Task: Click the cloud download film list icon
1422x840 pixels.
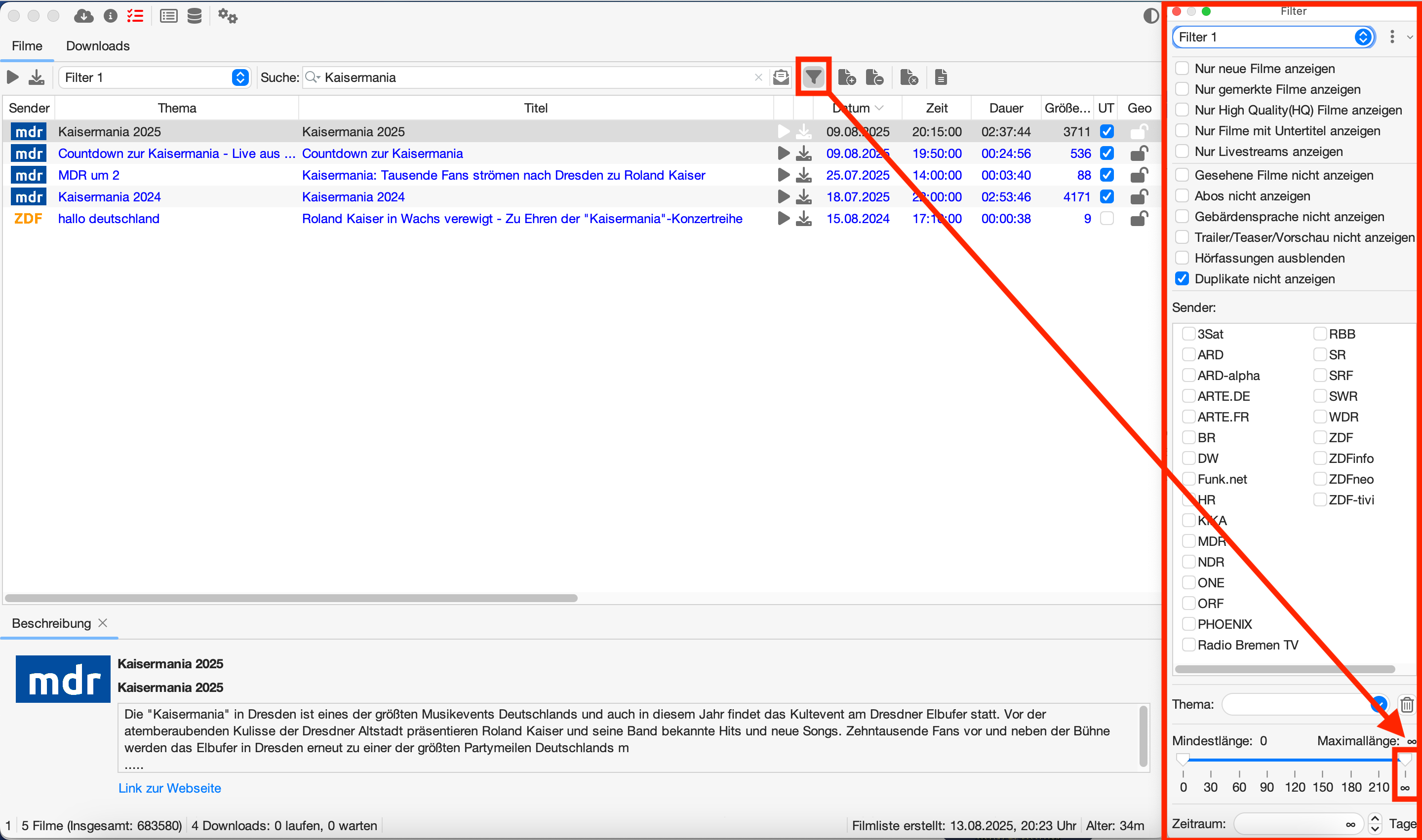Action: (84, 16)
